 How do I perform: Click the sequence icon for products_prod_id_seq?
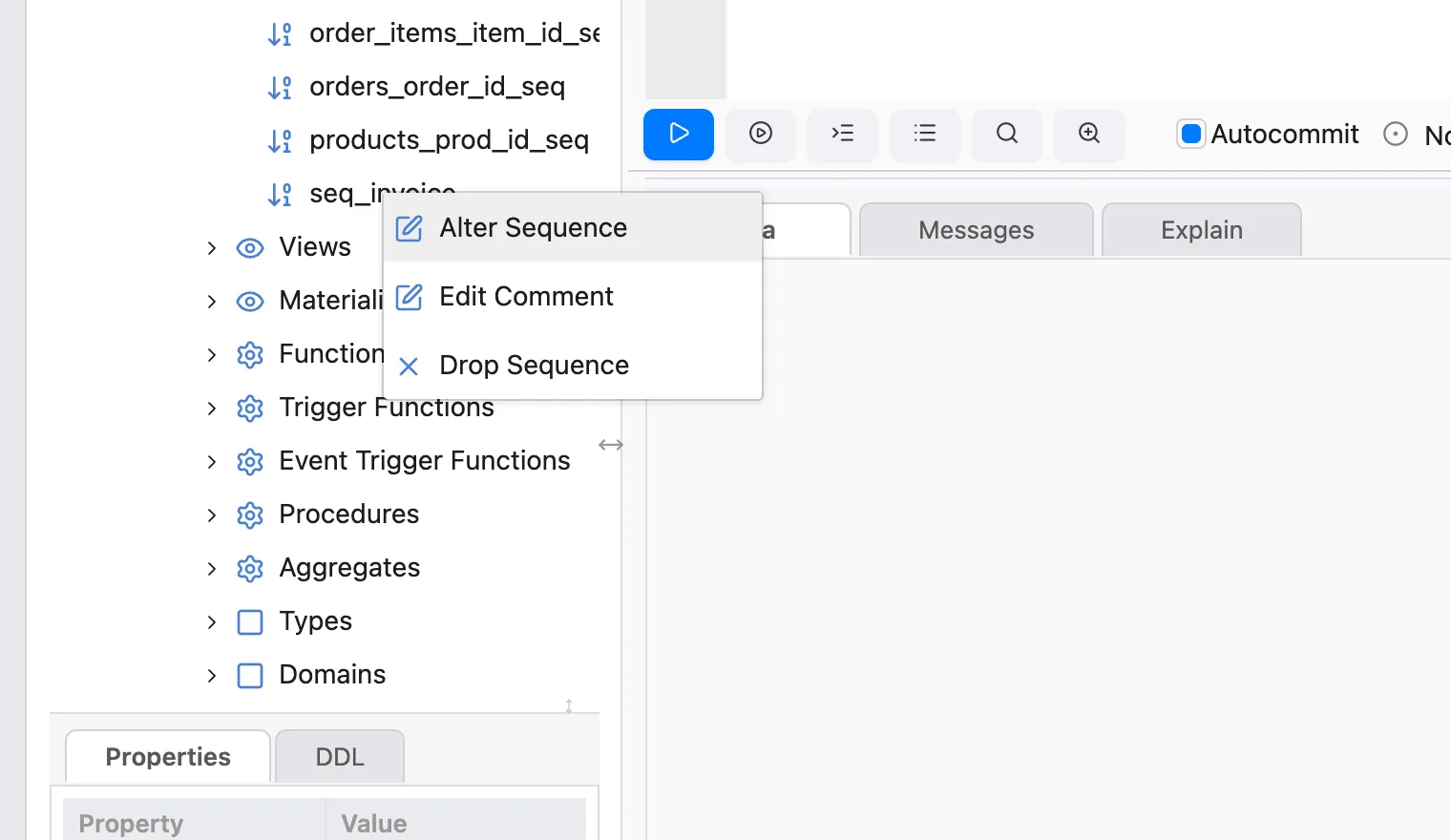pos(280,141)
